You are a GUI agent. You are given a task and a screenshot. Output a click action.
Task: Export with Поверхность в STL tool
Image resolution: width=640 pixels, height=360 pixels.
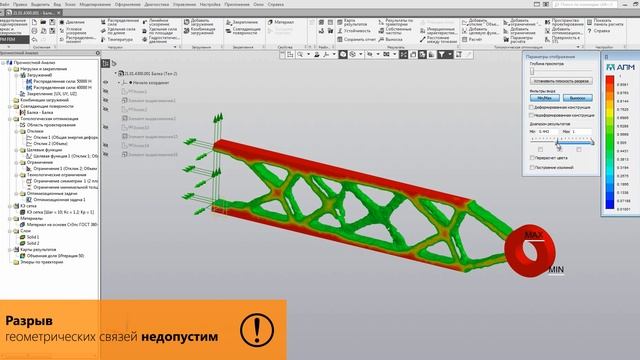[562, 40]
